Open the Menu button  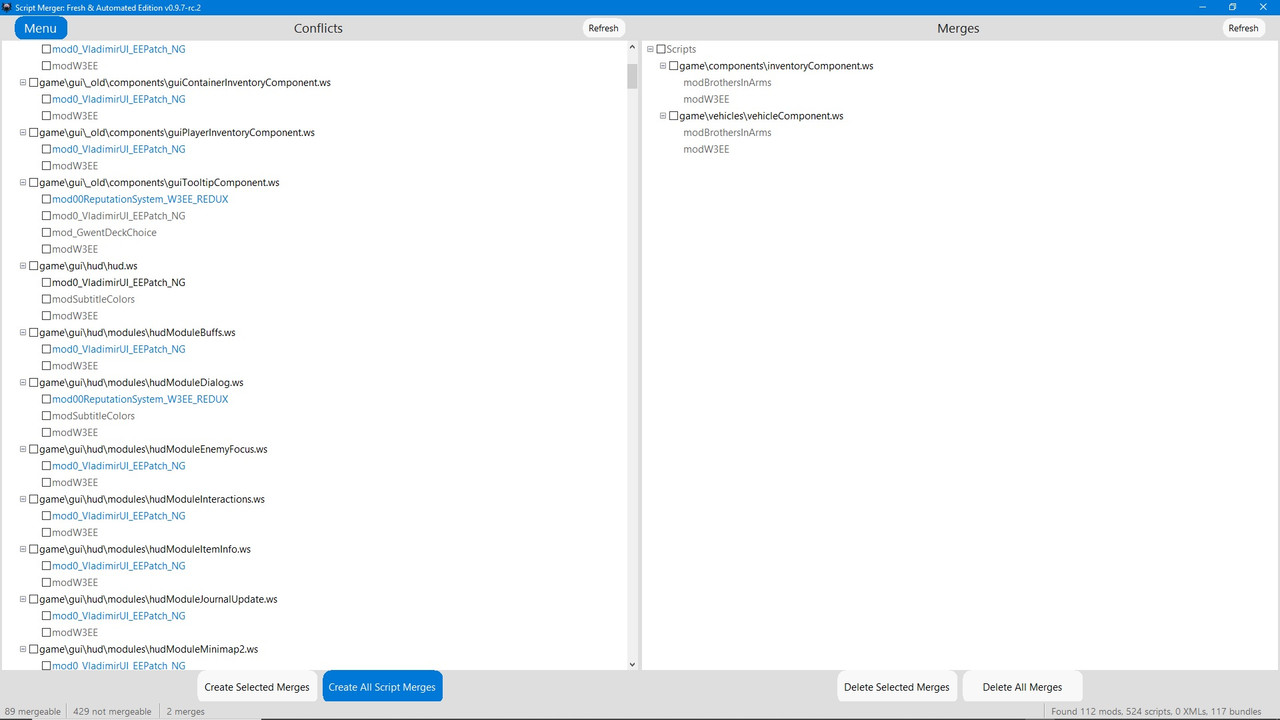pyautogui.click(x=40, y=28)
